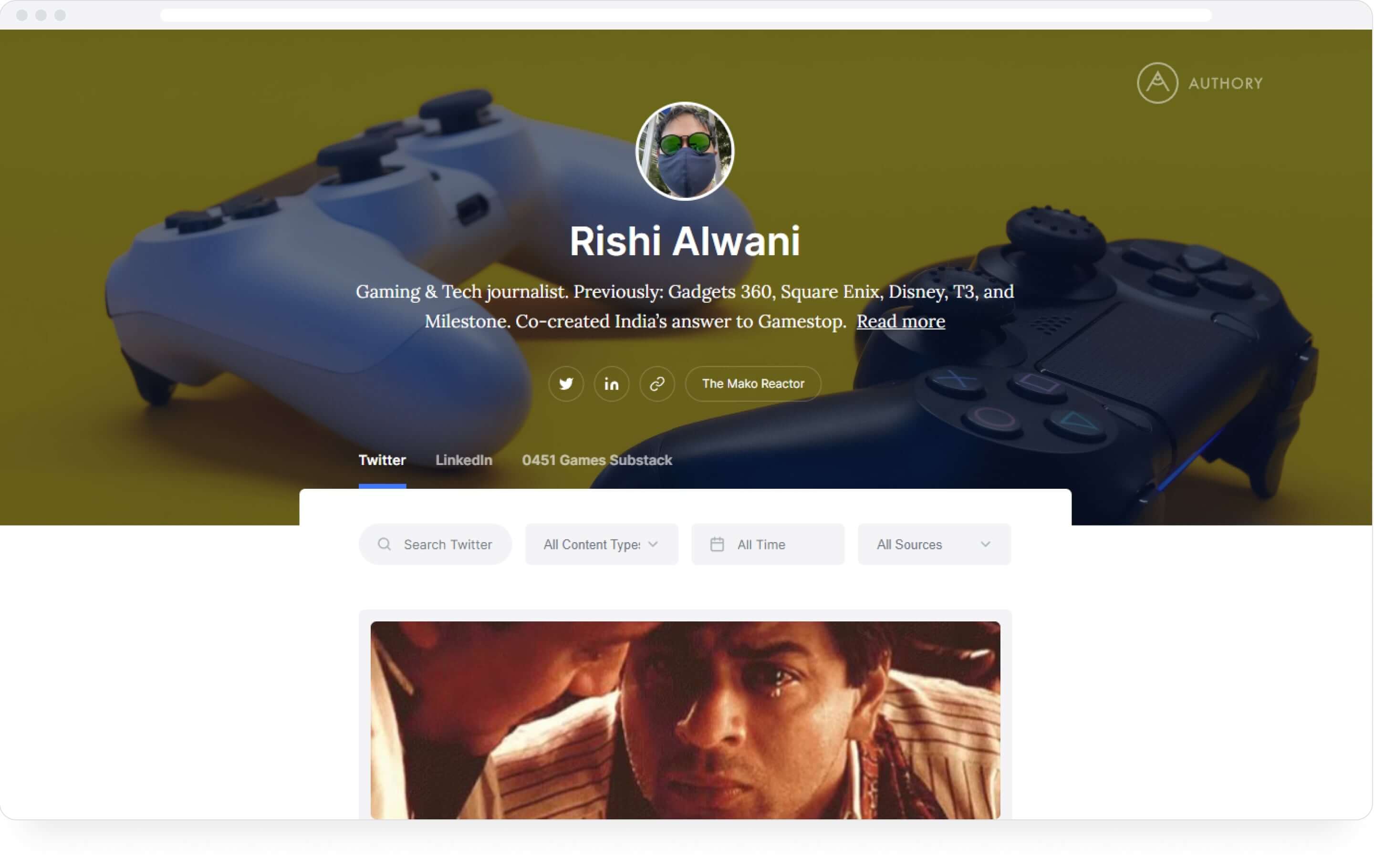Switch to the LinkedIn tab

coord(464,460)
